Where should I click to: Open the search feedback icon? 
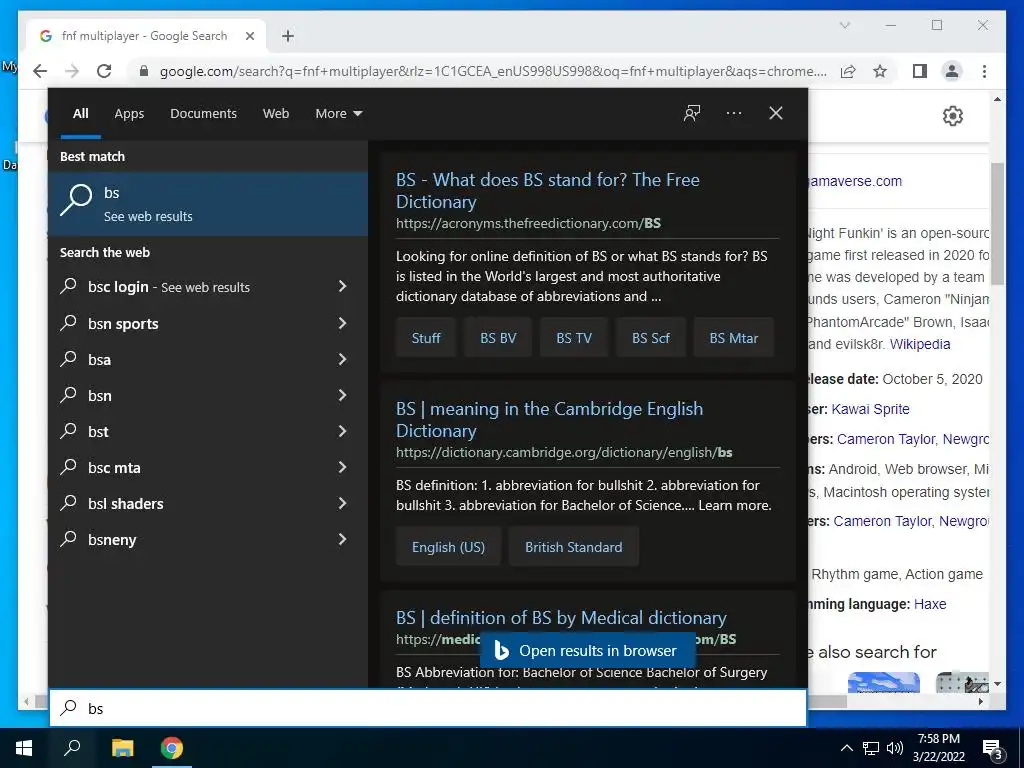pyautogui.click(x=692, y=113)
